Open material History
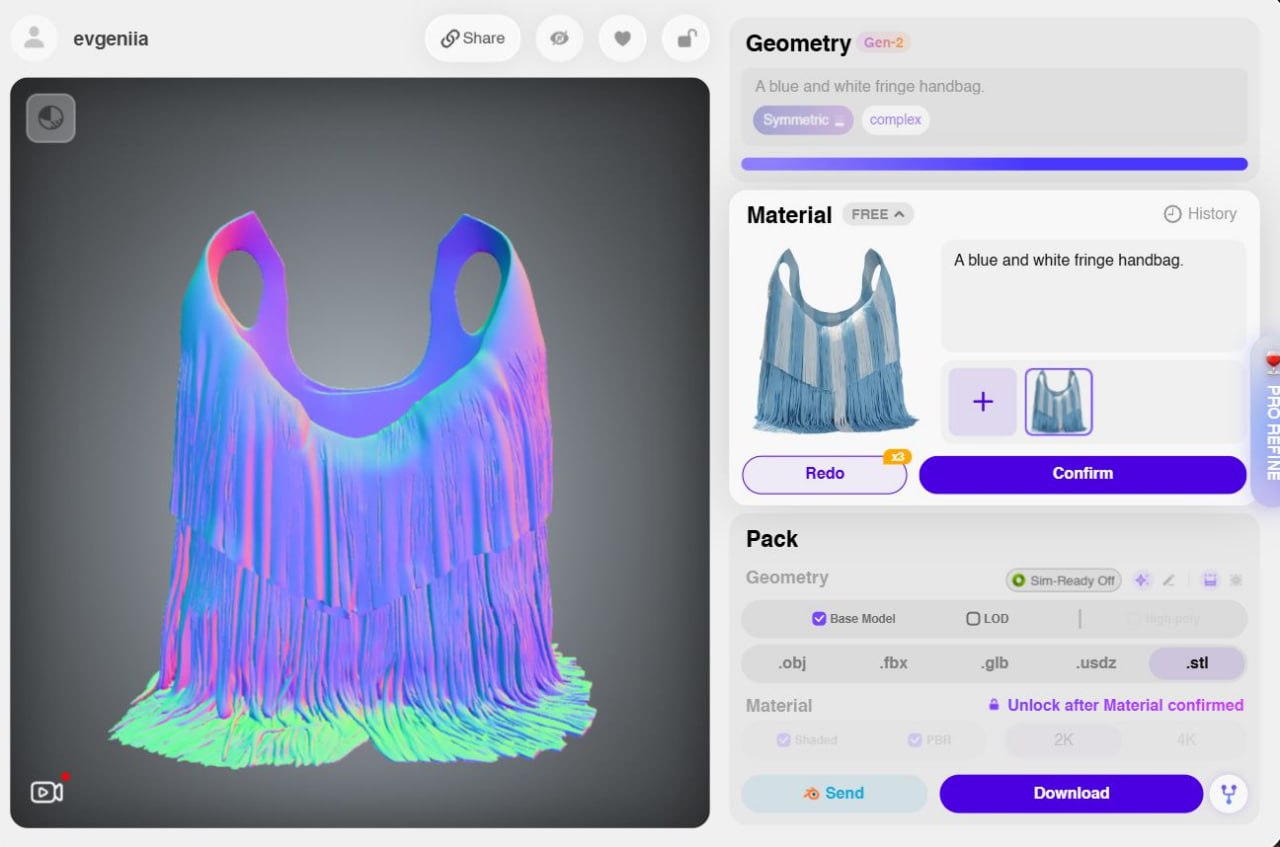1280x847 pixels. (x=1200, y=214)
